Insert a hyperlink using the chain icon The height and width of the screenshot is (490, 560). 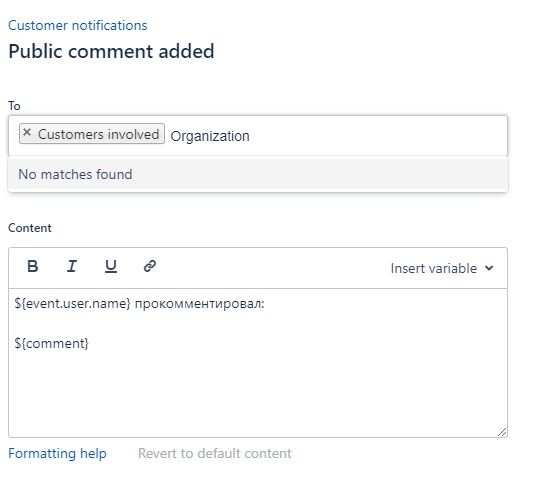pos(150,266)
